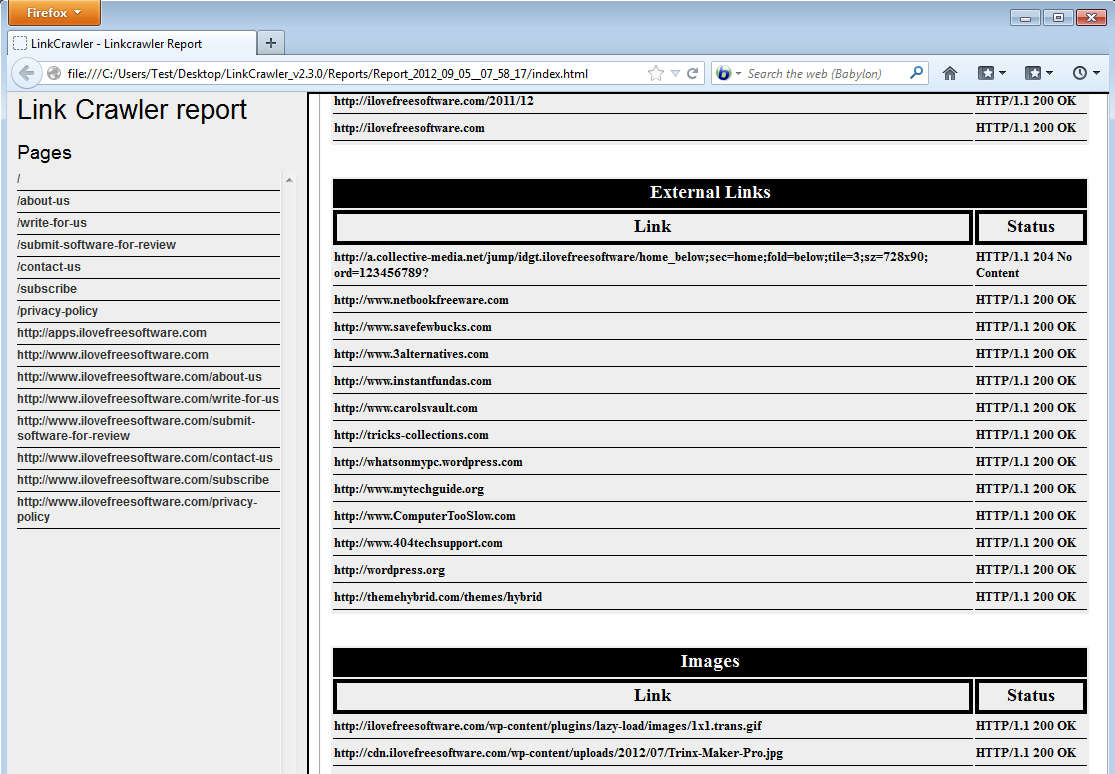The width and height of the screenshot is (1115, 774).
Task: Open the Firefox application menu
Action: coord(51,13)
